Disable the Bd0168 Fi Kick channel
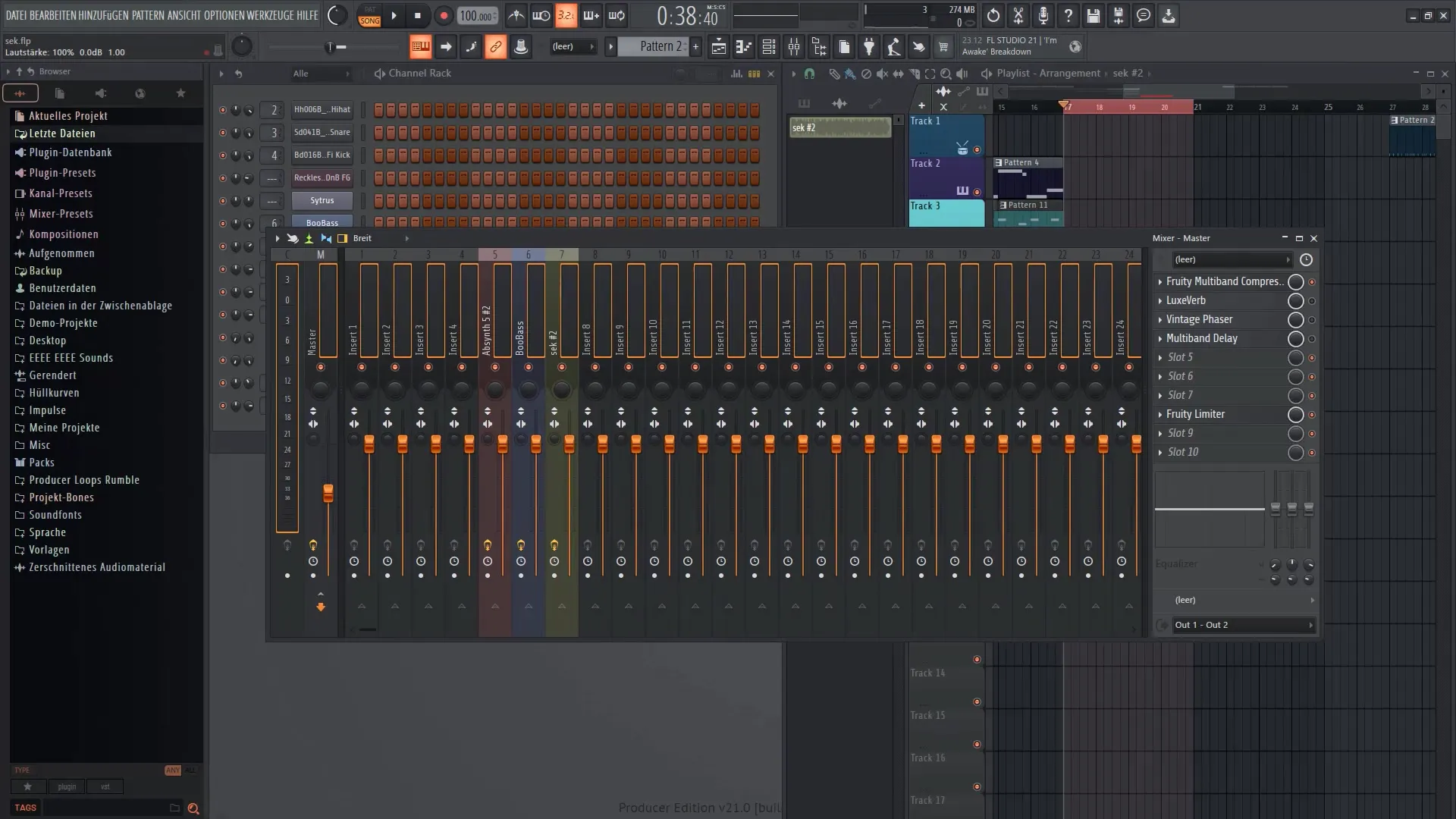 click(x=222, y=154)
